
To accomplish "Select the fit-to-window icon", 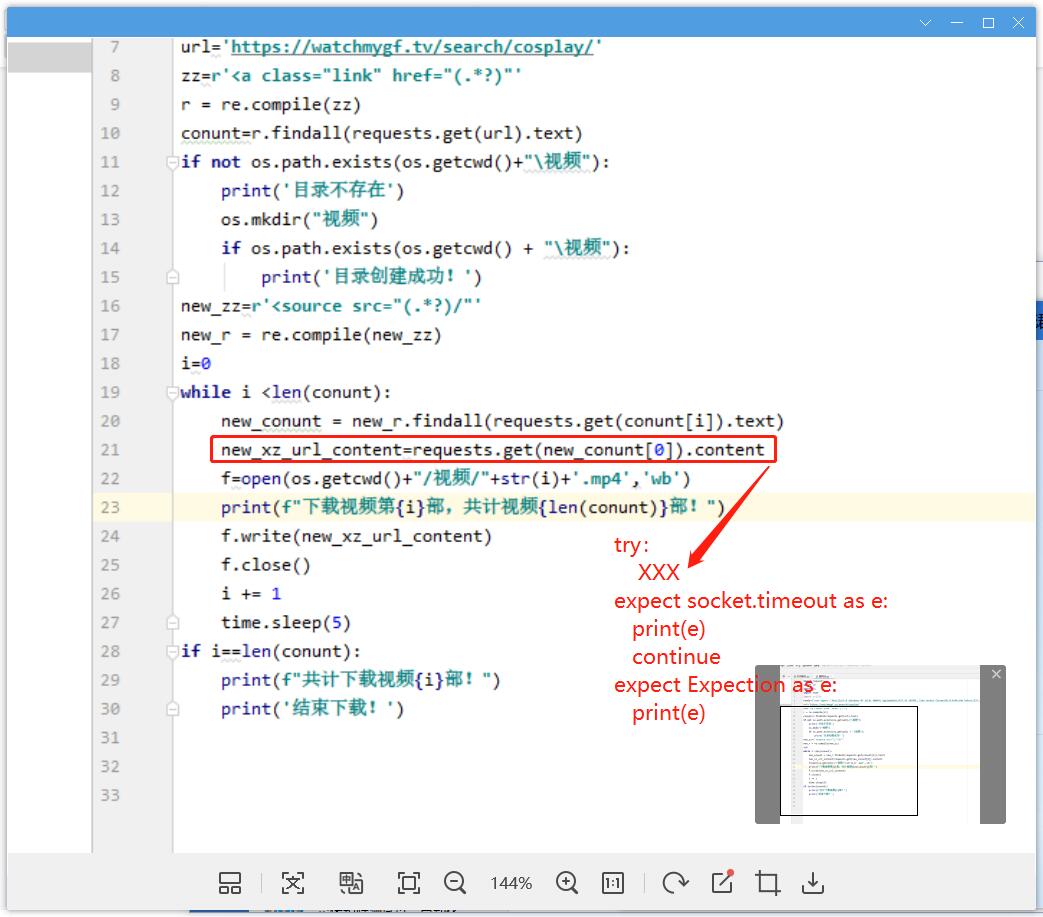I will point(408,883).
